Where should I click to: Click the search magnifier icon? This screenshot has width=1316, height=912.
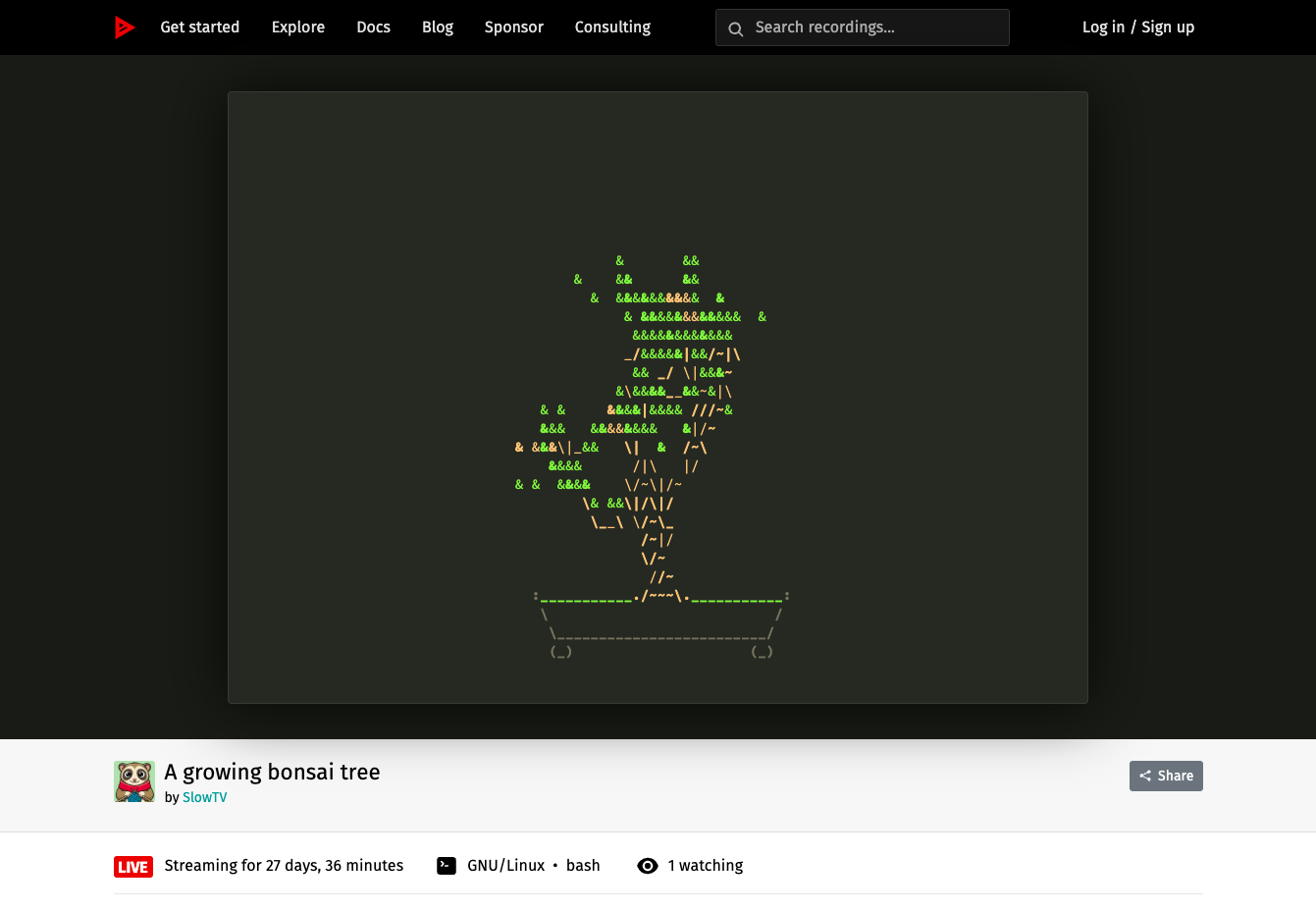point(736,28)
